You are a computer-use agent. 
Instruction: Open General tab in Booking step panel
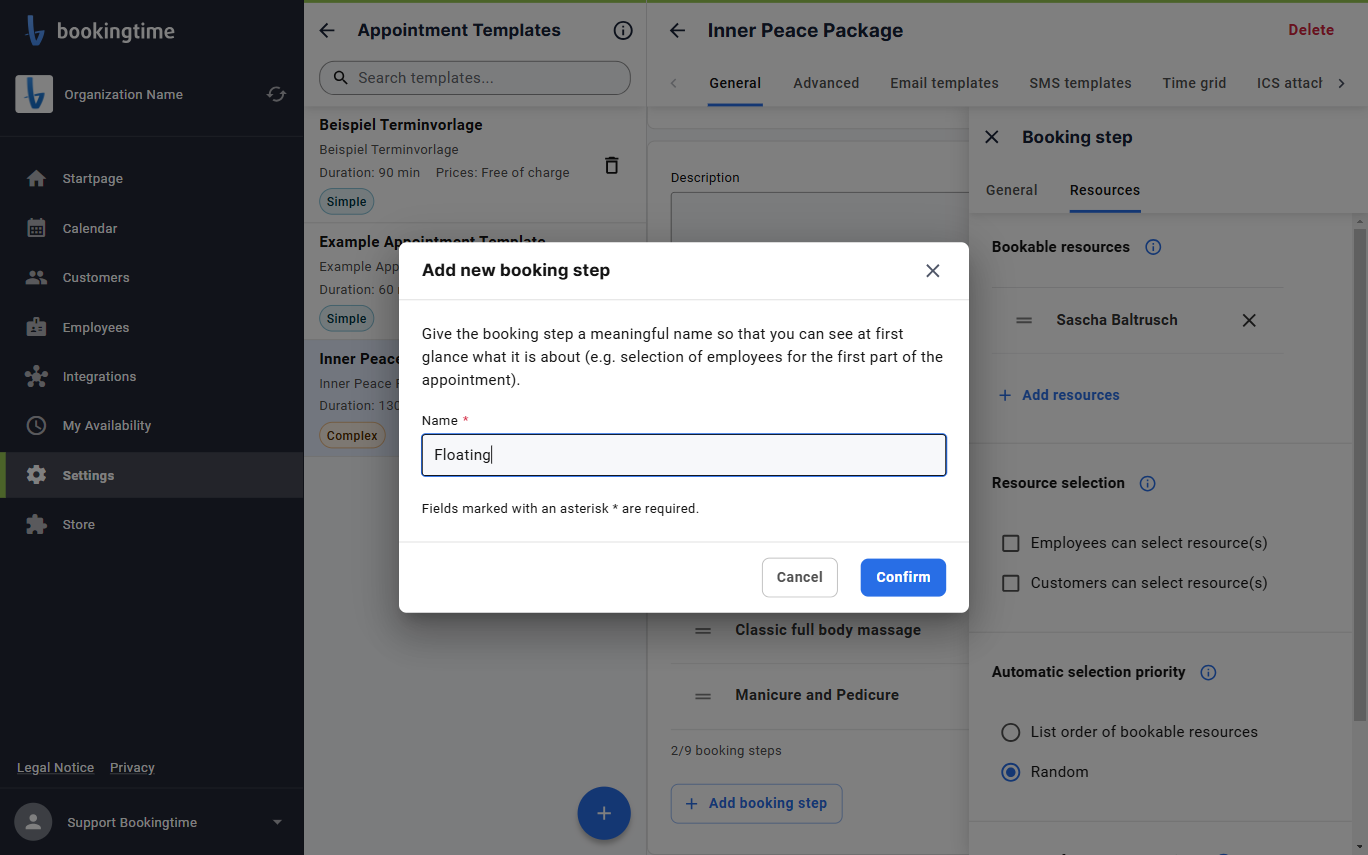click(1012, 190)
